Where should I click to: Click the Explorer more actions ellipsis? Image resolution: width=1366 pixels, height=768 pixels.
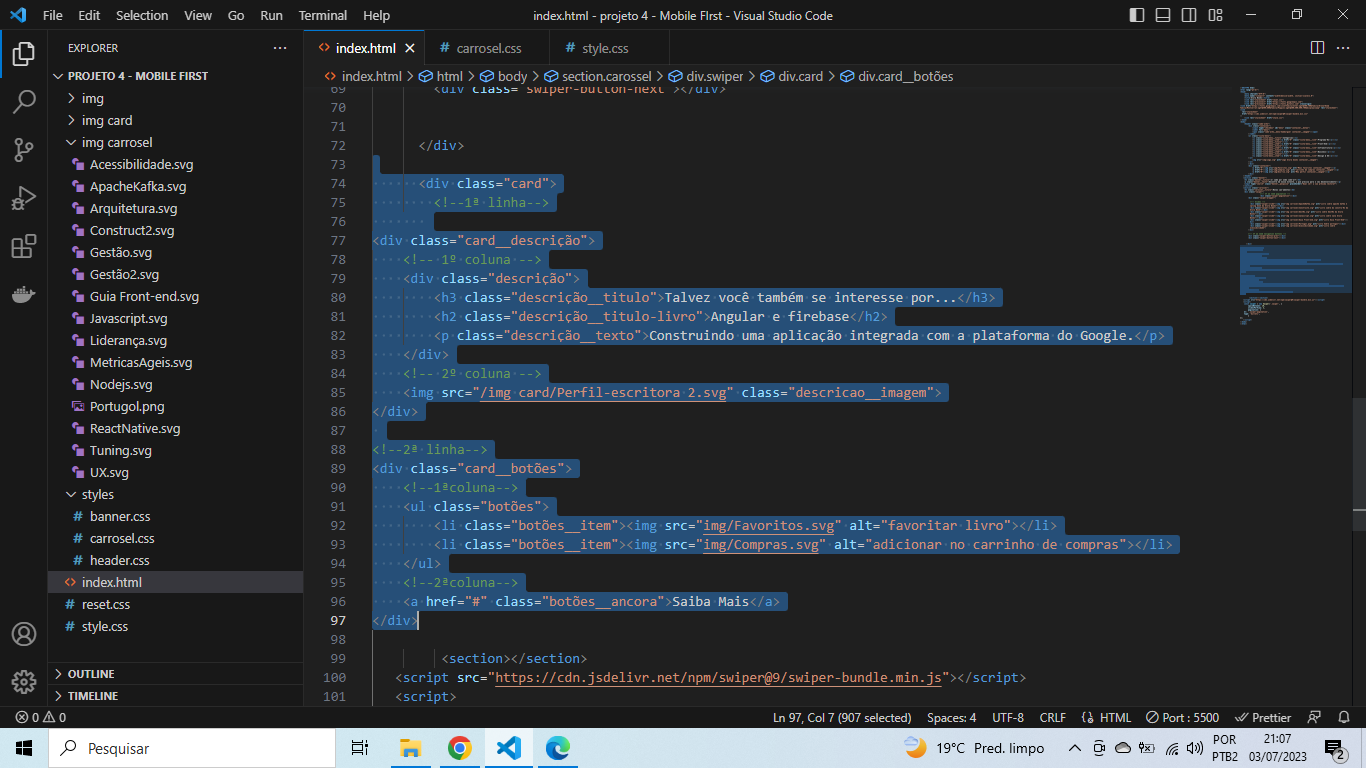[280, 48]
